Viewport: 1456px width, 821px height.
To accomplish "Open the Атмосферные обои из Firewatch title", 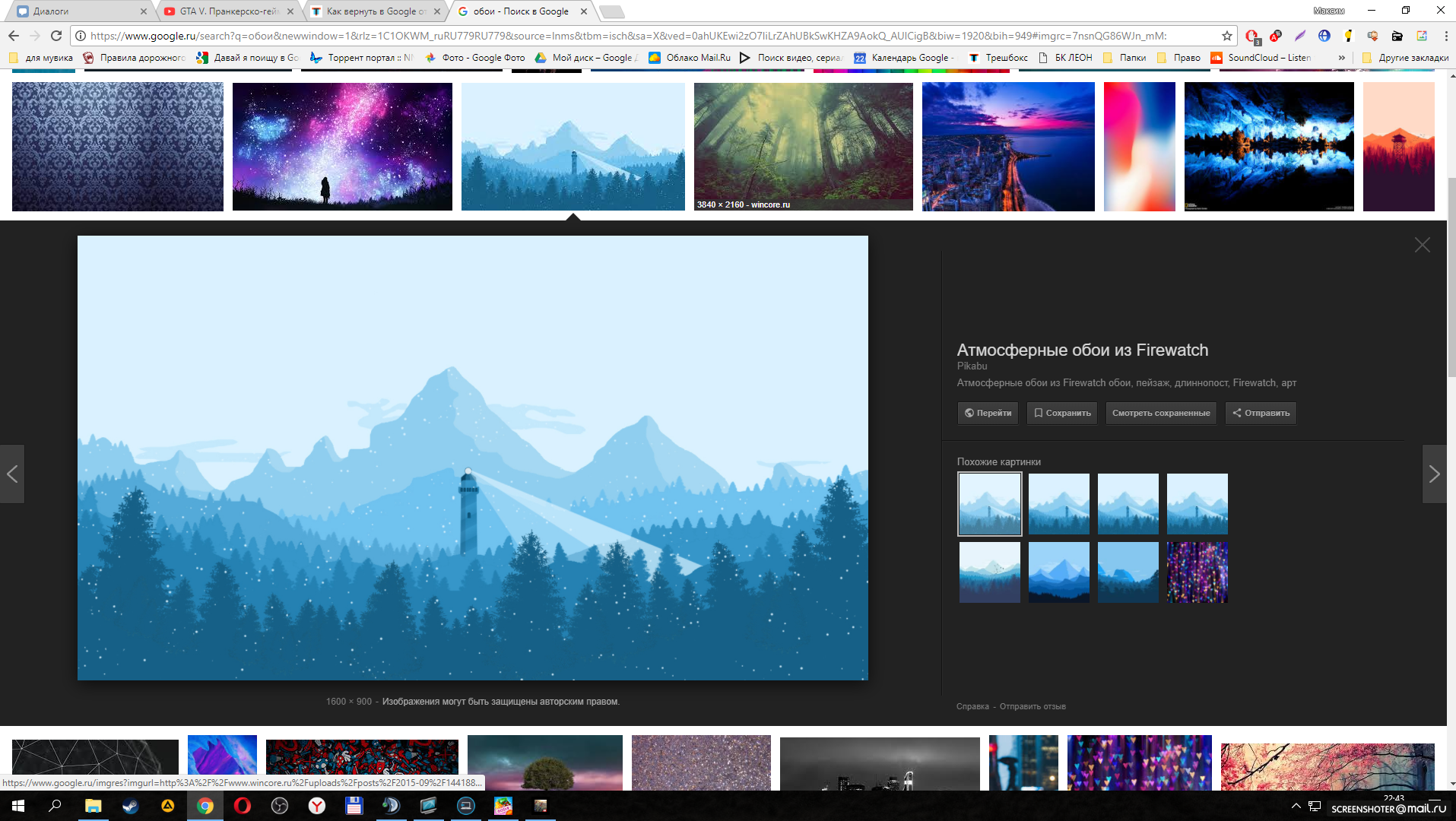I will pyautogui.click(x=1082, y=350).
